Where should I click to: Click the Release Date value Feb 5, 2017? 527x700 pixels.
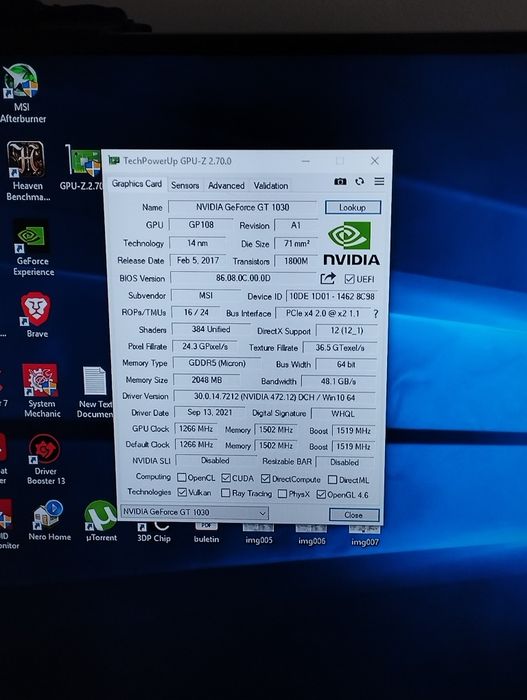[198, 260]
